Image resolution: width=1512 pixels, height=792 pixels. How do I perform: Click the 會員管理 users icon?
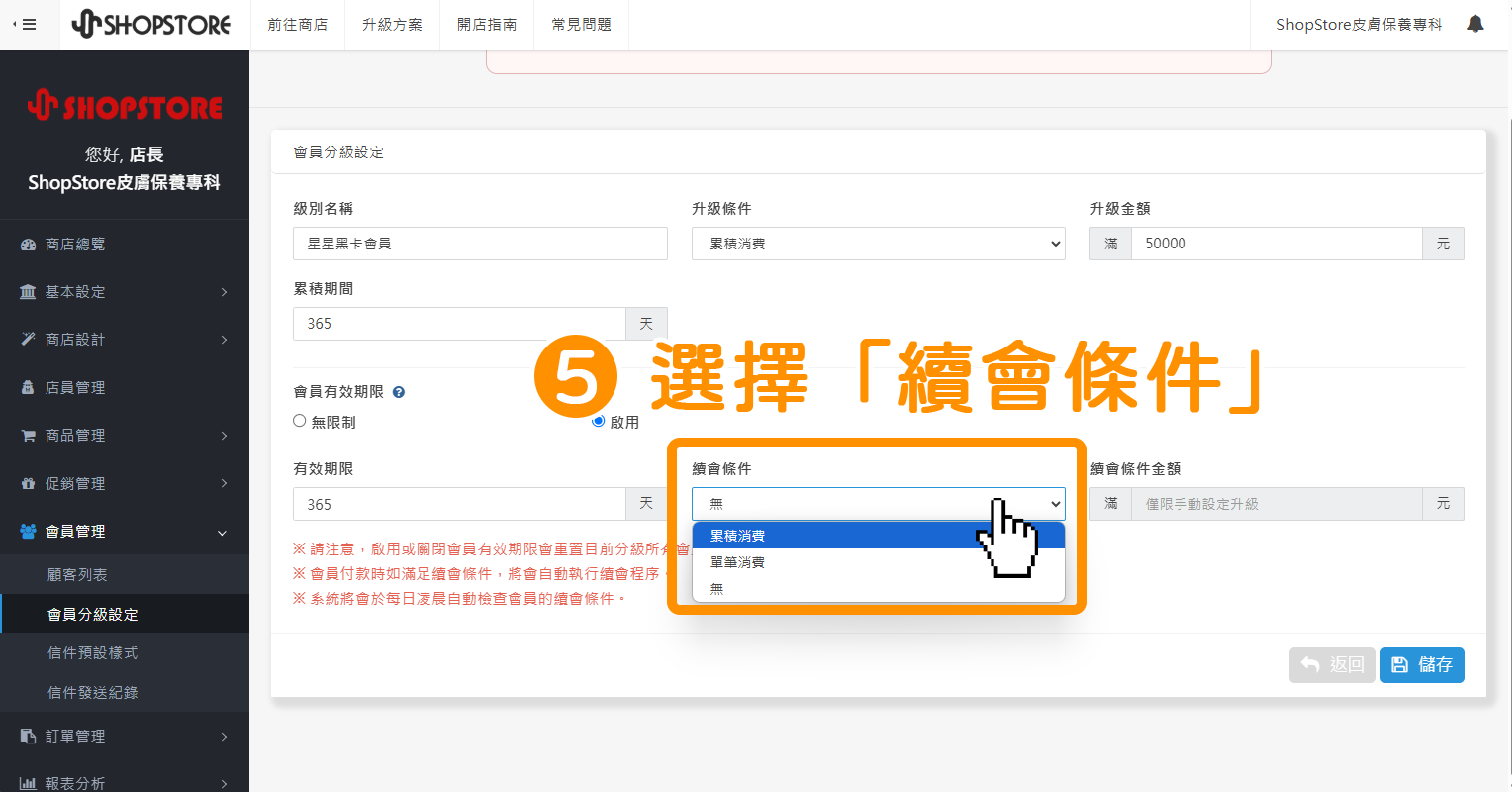click(28, 532)
